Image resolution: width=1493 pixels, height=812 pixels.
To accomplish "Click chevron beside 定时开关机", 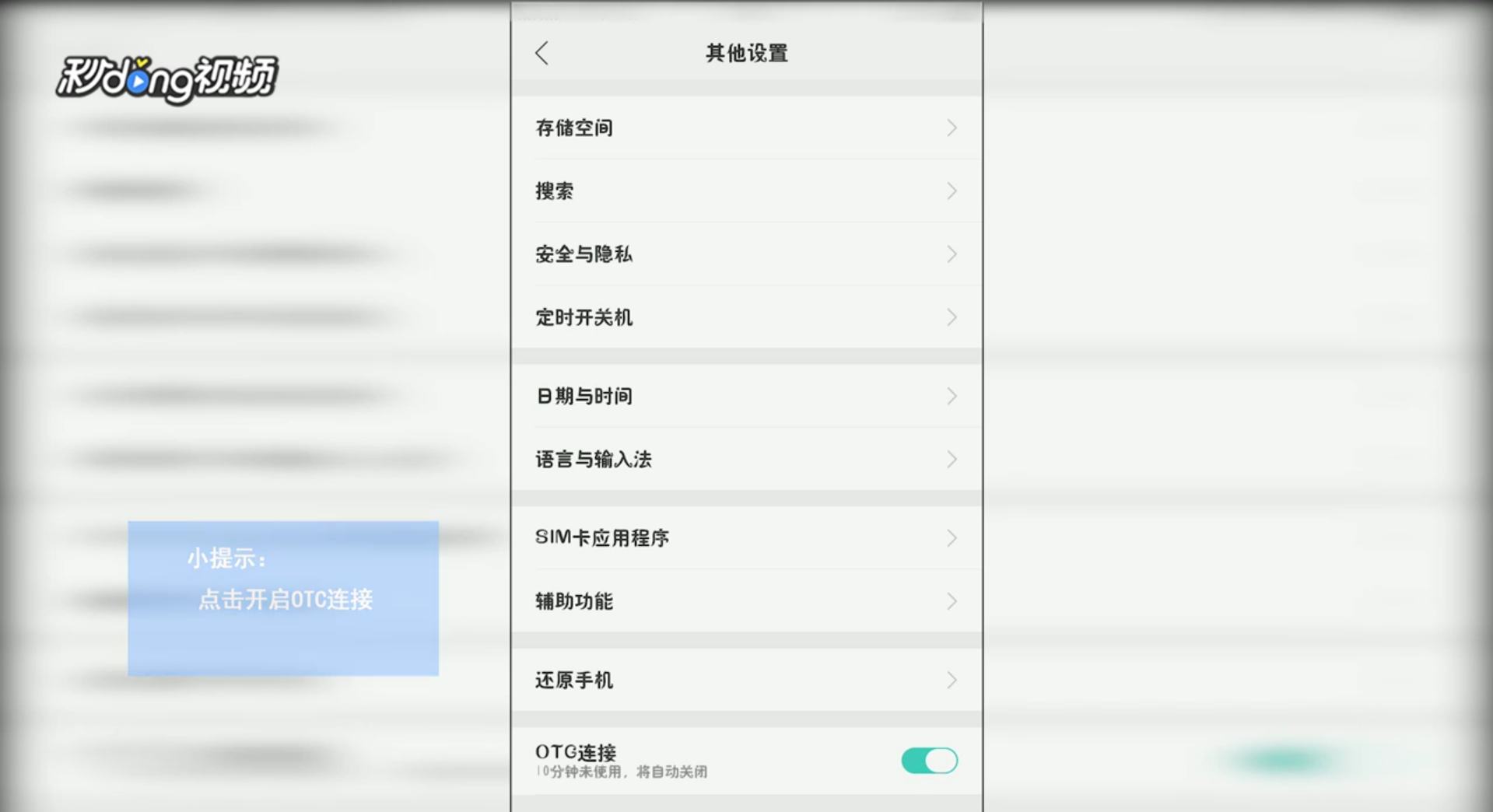I will point(952,317).
